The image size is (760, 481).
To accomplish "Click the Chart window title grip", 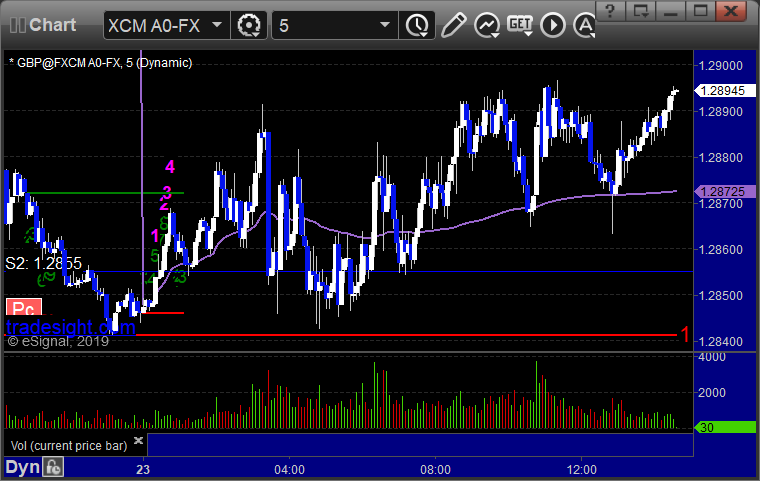I will click(x=18, y=25).
